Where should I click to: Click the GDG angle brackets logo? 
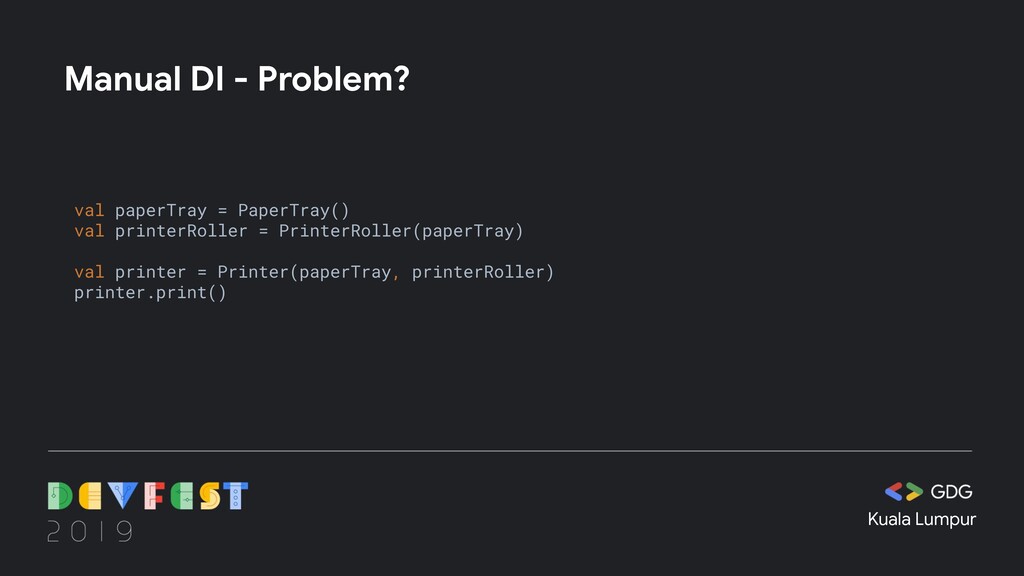point(904,491)
